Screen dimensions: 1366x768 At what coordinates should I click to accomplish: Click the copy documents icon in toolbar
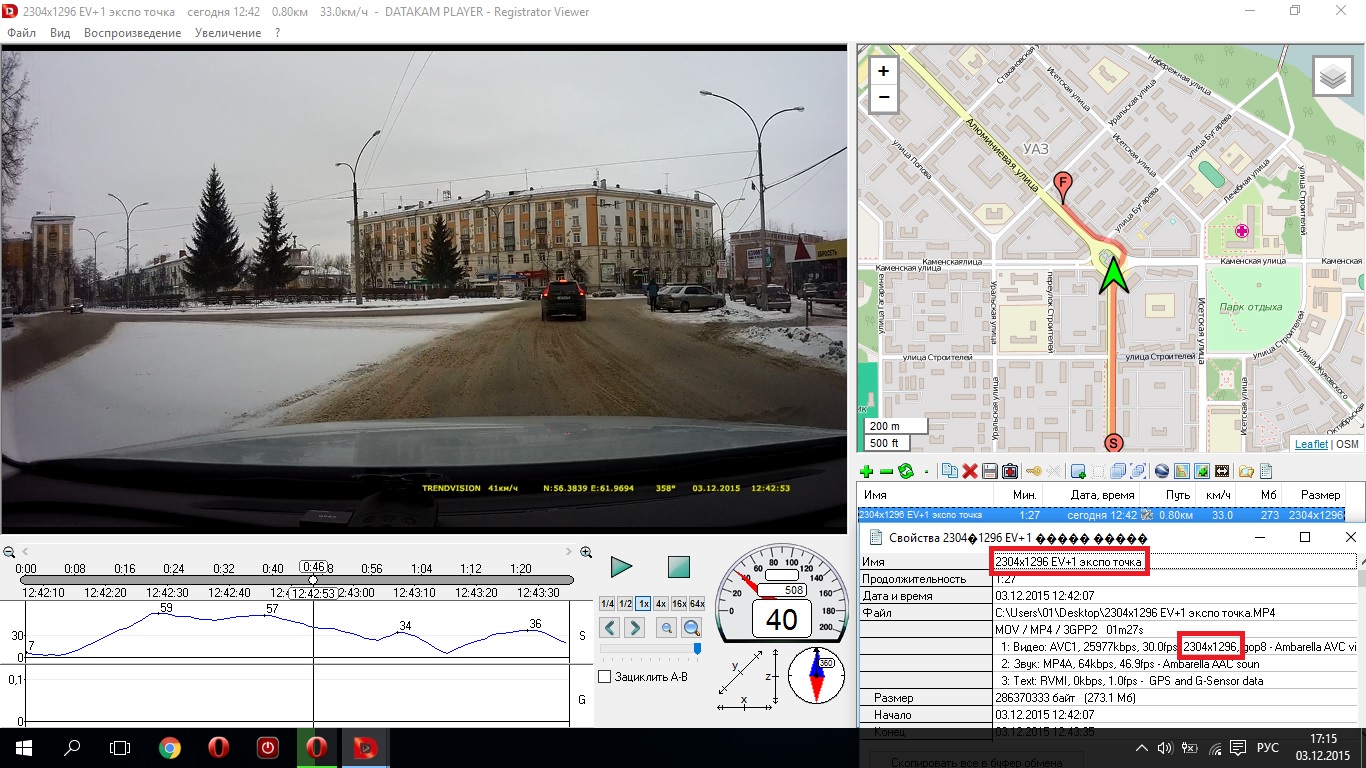click(x=949, y=472)
